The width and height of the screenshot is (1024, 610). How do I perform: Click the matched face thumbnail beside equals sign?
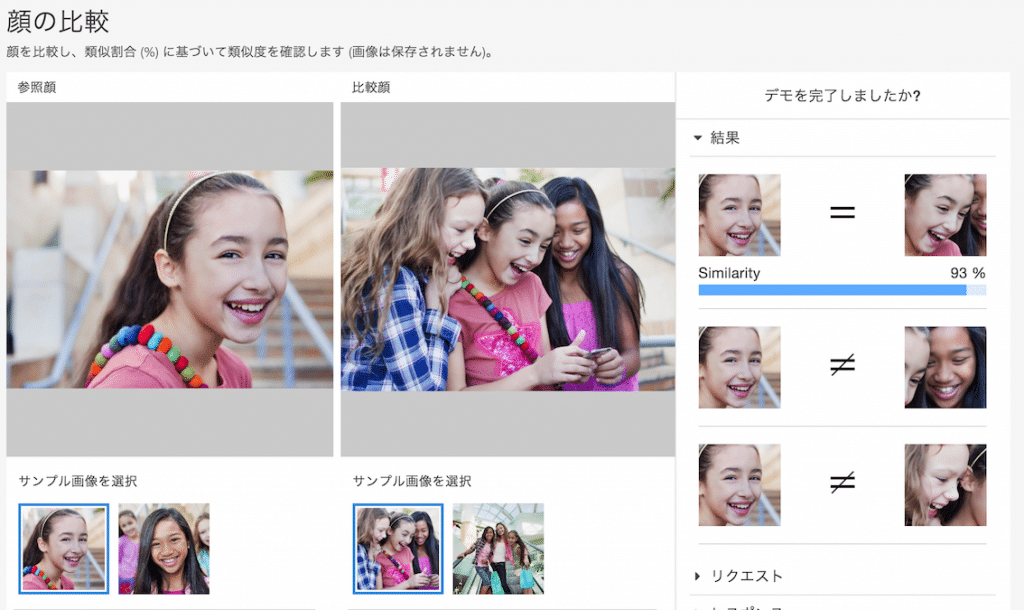point(945,215)
